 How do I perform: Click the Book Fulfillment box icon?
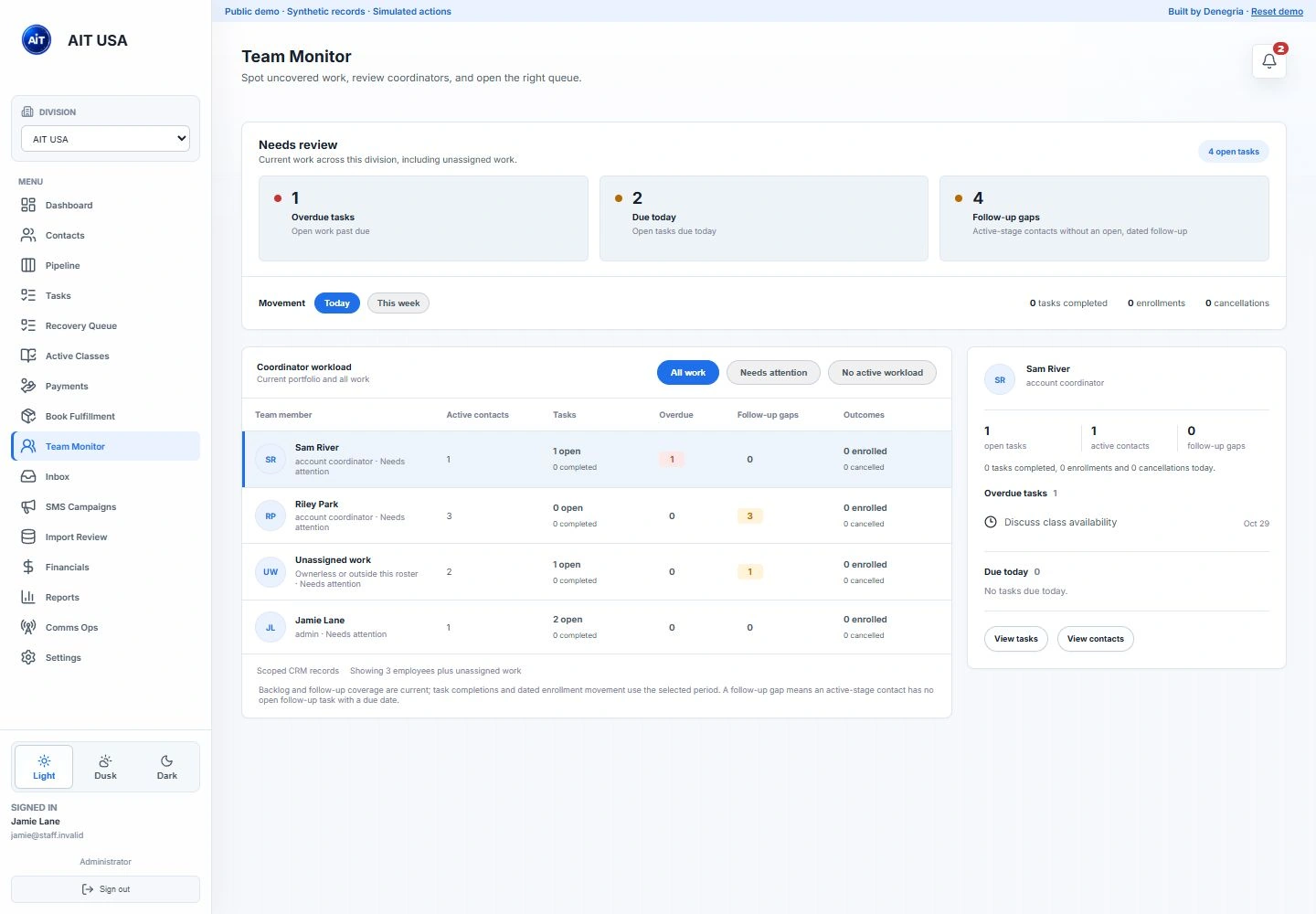pyautogui.click(x=28, y=416)
